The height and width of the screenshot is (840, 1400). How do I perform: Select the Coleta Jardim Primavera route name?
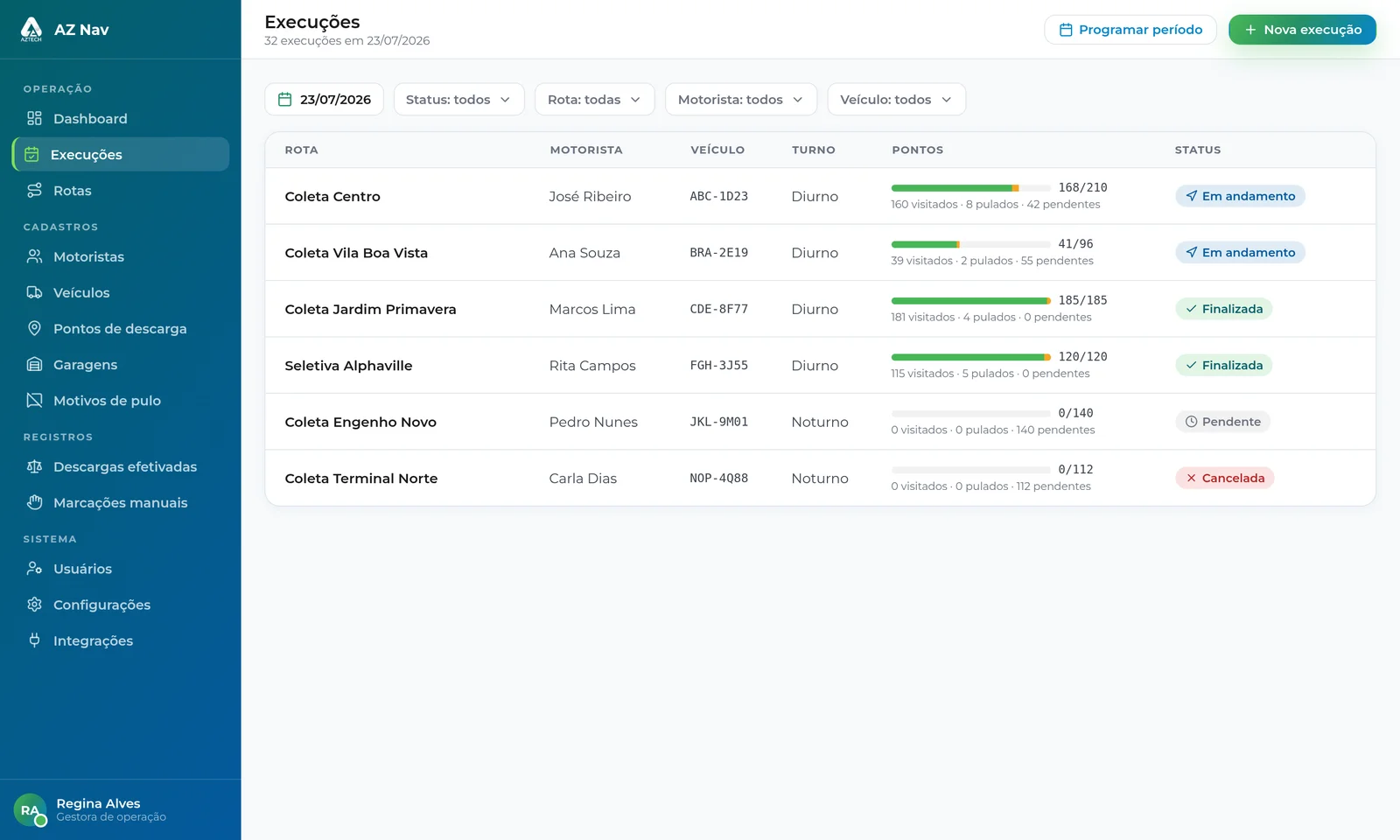tap(370, 309)
